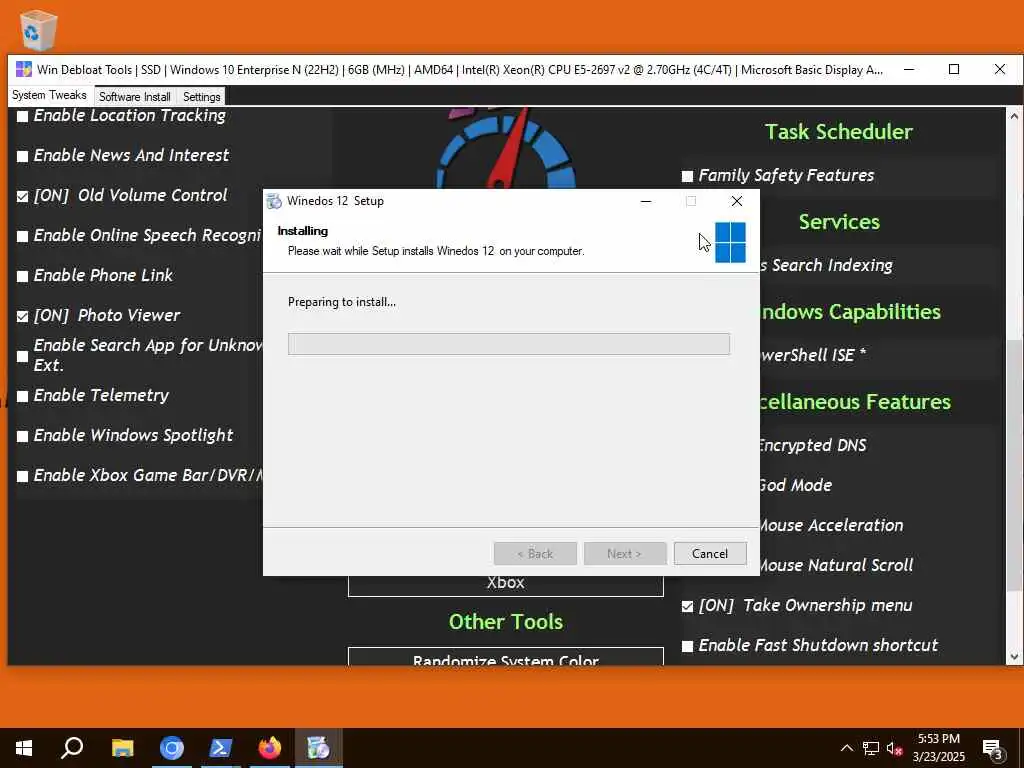Check Family Safety Features box
1024x768 pixels.
687,176
